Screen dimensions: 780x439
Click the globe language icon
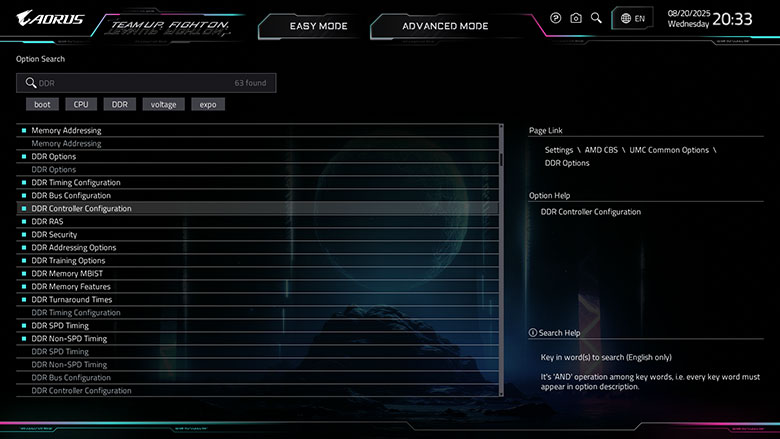626,18
